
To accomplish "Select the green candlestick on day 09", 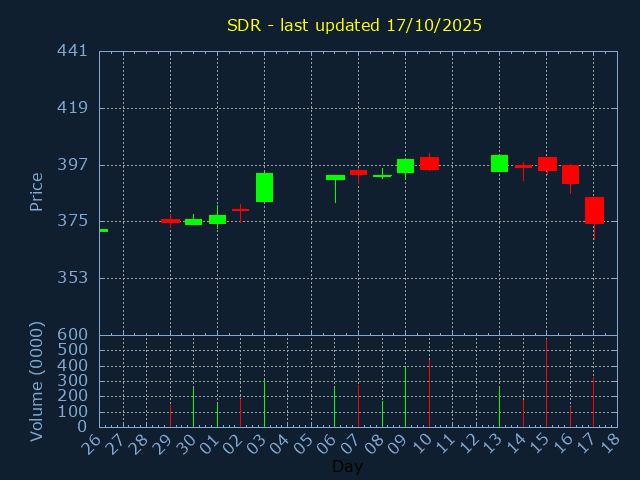I will tap(405, 166).
